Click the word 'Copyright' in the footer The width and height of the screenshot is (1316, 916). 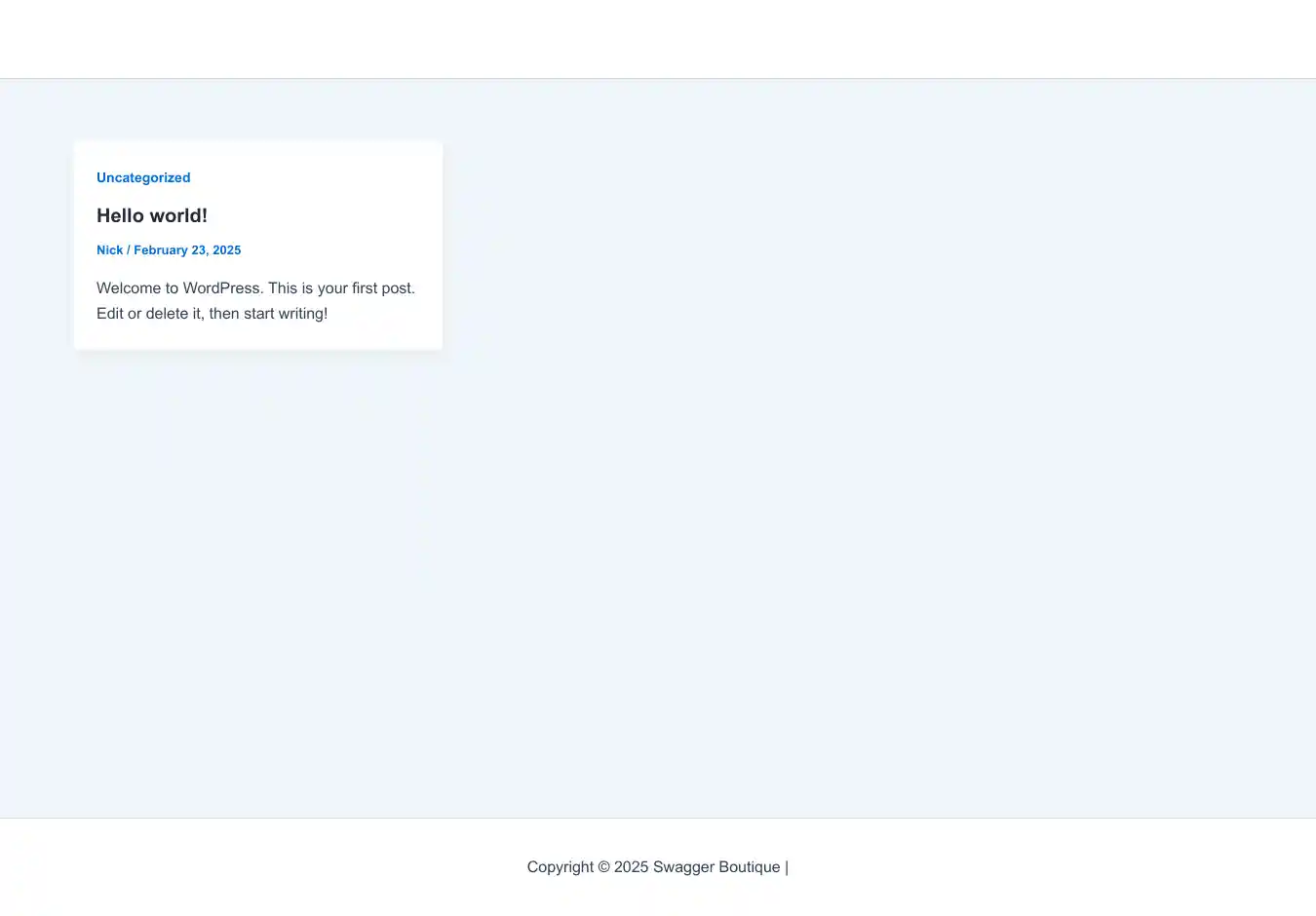[x=560, y=867]
